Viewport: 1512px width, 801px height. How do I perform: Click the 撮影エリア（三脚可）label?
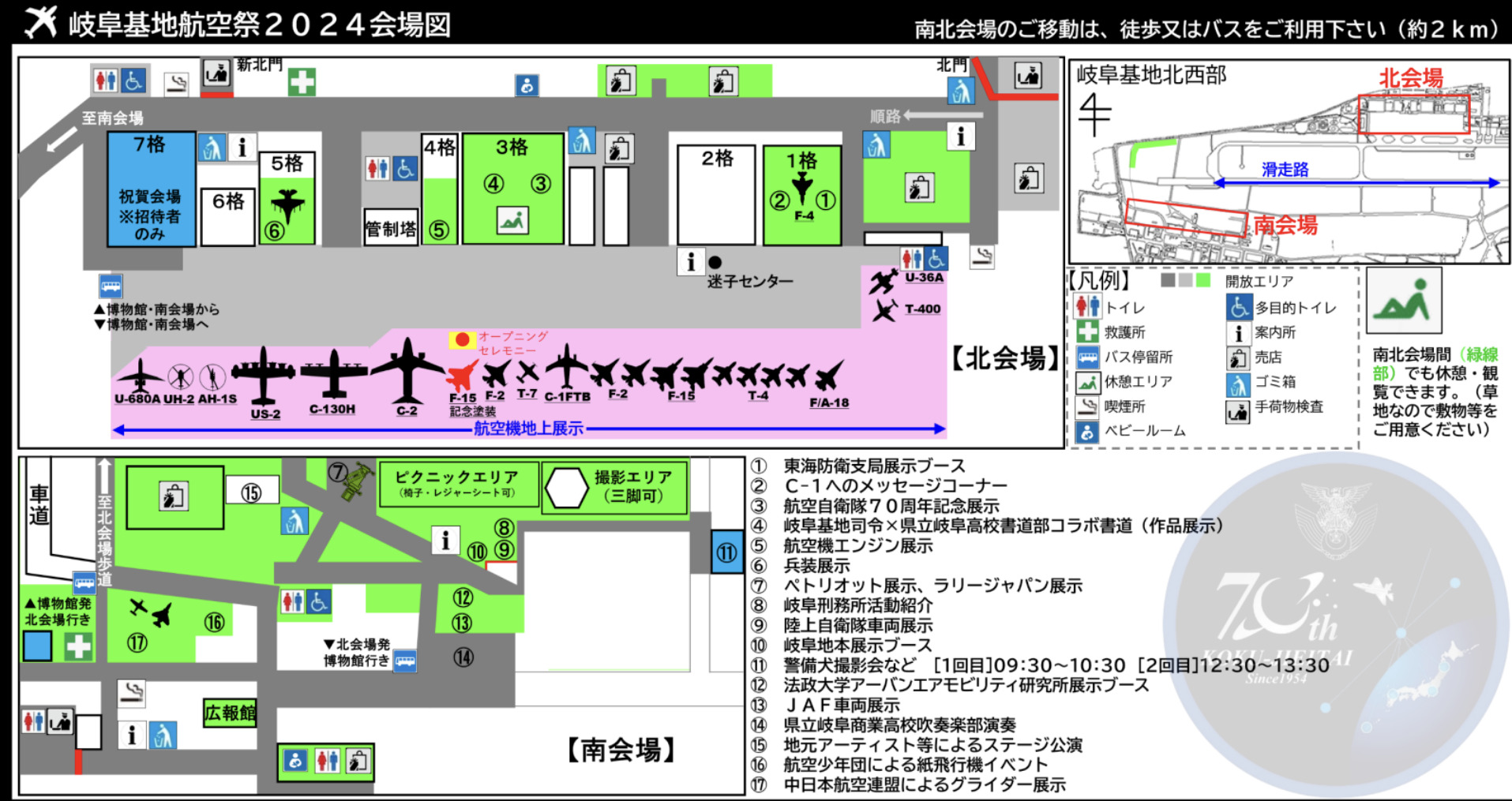pos(632,483)
